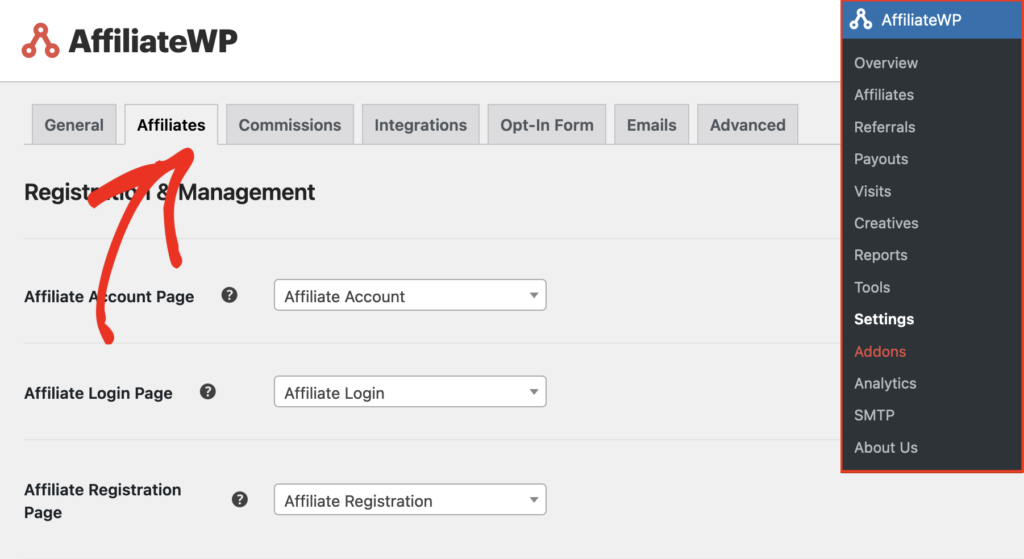Open help tooltip for Affiliate Login Page

(x=208, y=392)
